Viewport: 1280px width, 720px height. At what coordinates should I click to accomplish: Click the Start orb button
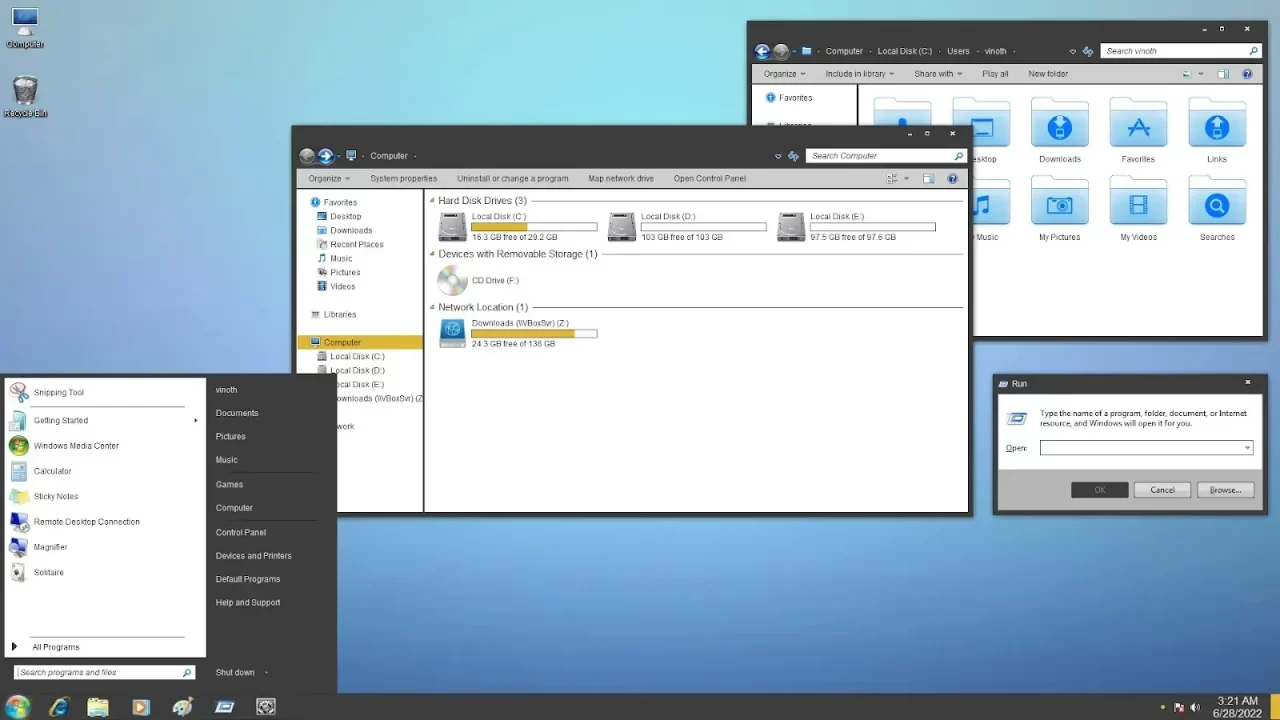(x=18, y=707)
